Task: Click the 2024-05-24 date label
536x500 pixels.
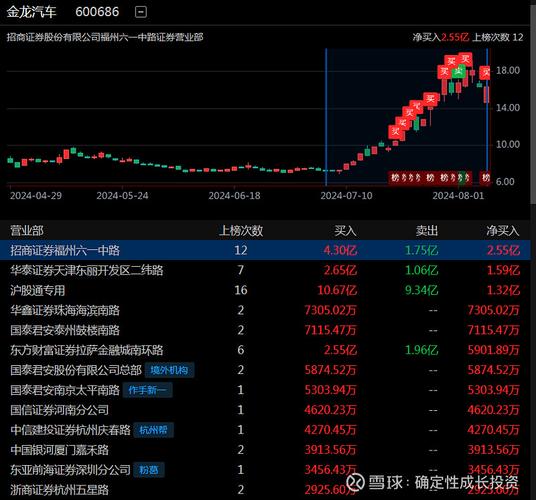Action: click(122, 195)
